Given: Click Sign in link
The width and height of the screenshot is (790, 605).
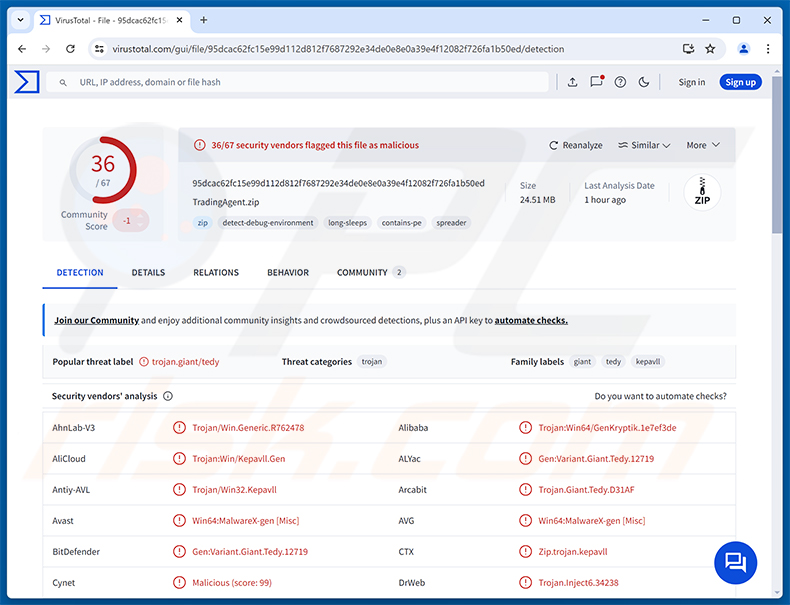Looking at the screenshot, I should 691,82.
